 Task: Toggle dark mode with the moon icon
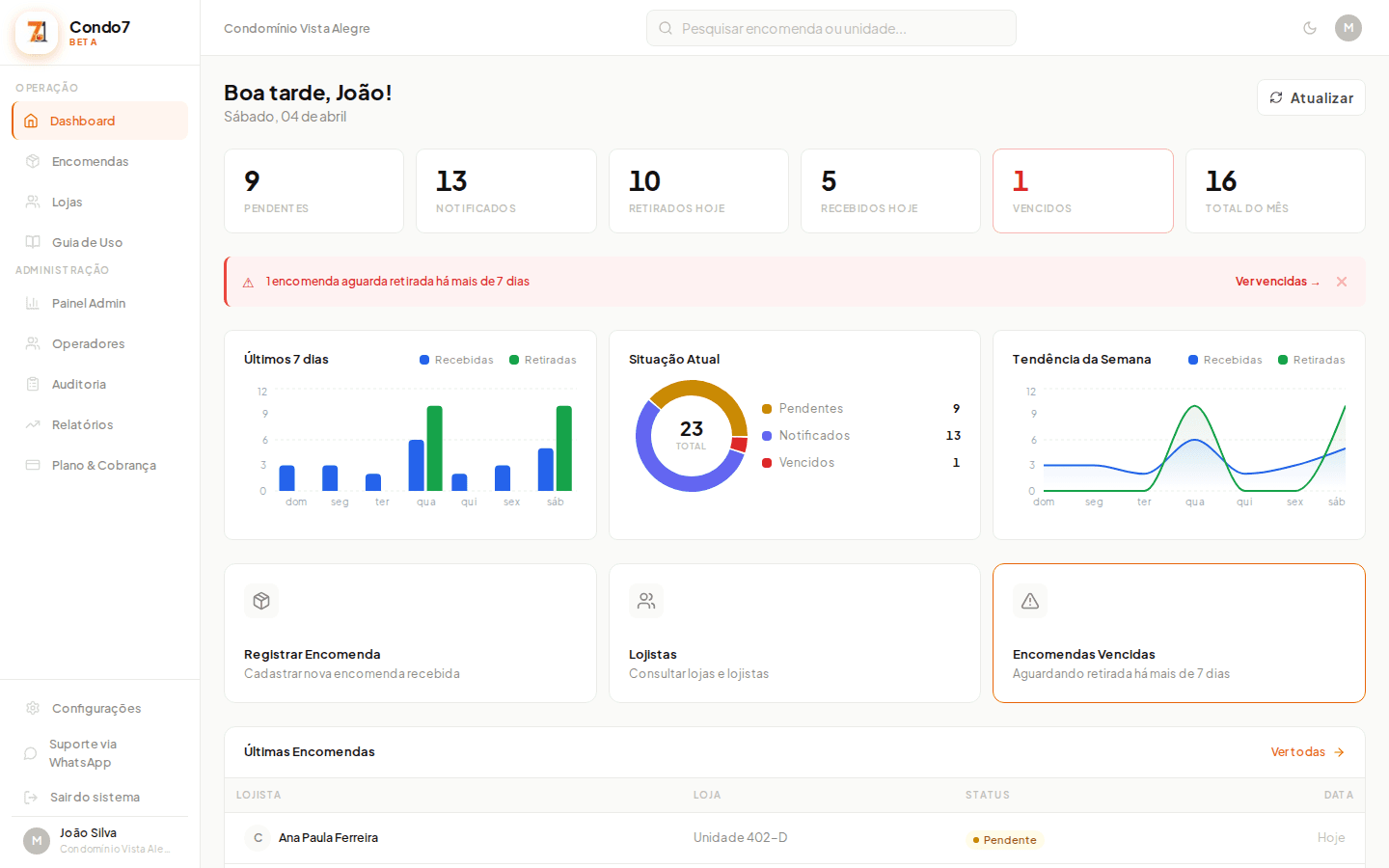1310,28
